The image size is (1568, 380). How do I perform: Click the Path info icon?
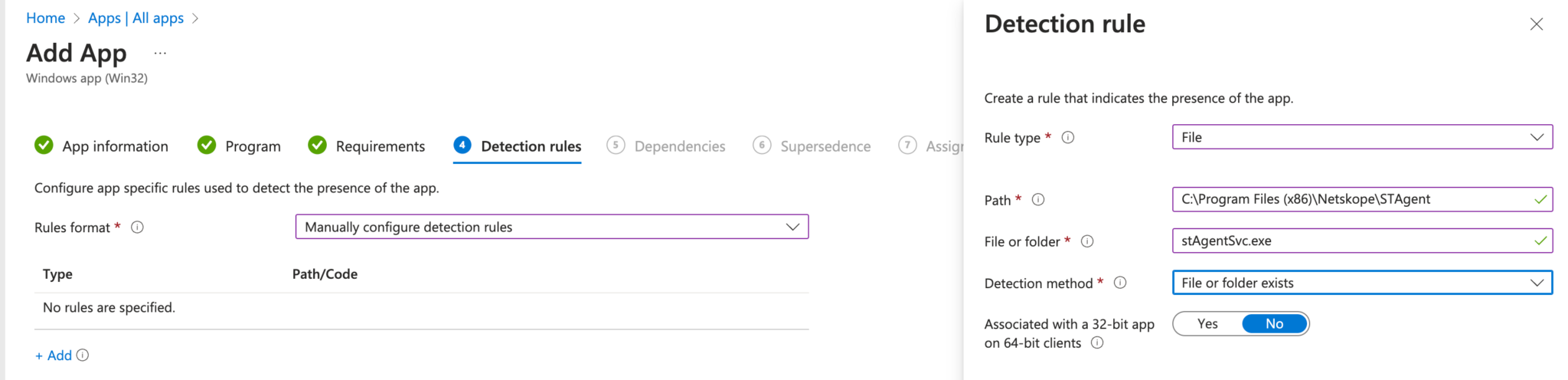coord(1038,200)
